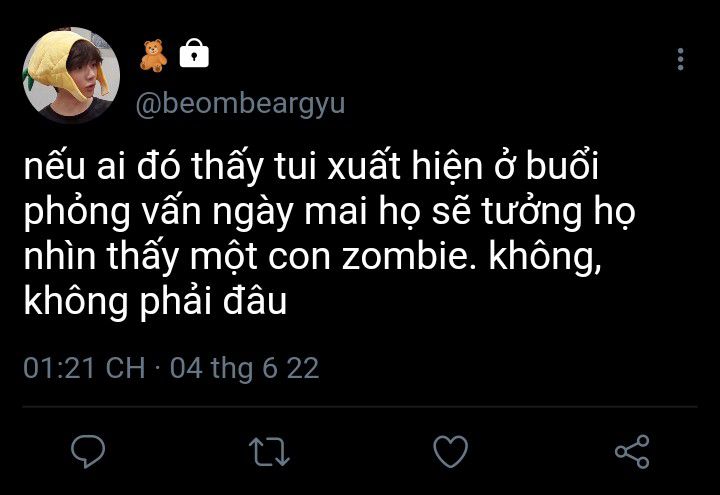
Task: Click the word buổi ending first line
Action: [x=563, y=164]
